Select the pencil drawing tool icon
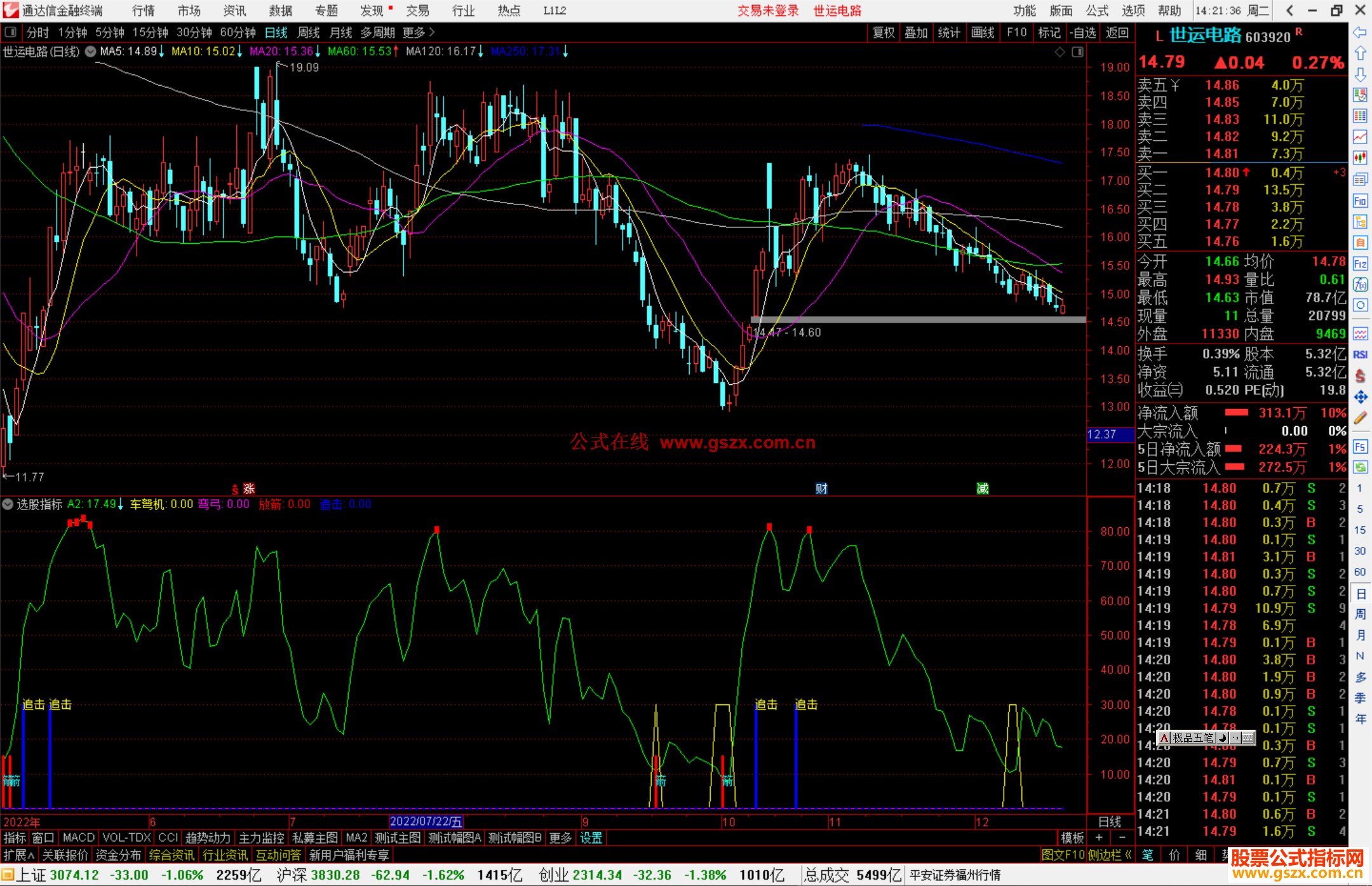This screenshot has width=1372, height=886. pos(1360,418)
